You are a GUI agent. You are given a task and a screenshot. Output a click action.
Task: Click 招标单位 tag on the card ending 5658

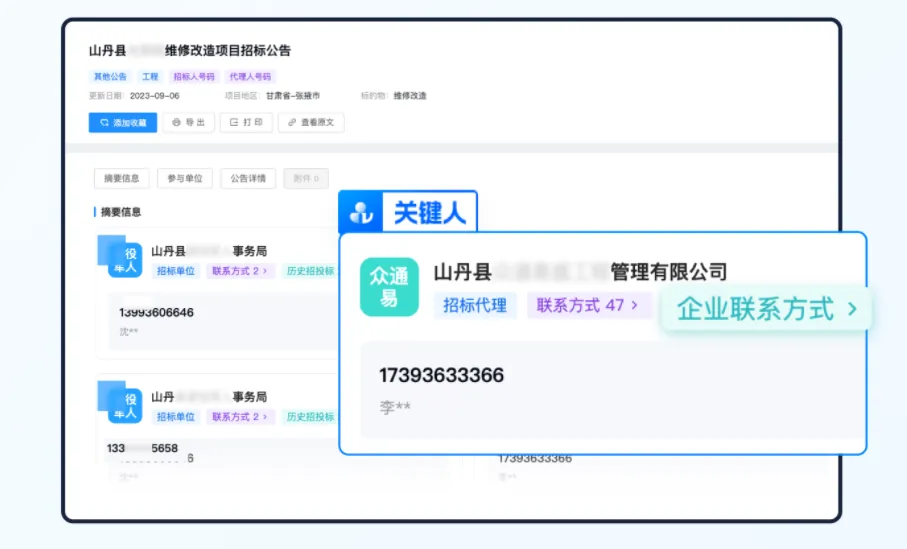(176, 417)
